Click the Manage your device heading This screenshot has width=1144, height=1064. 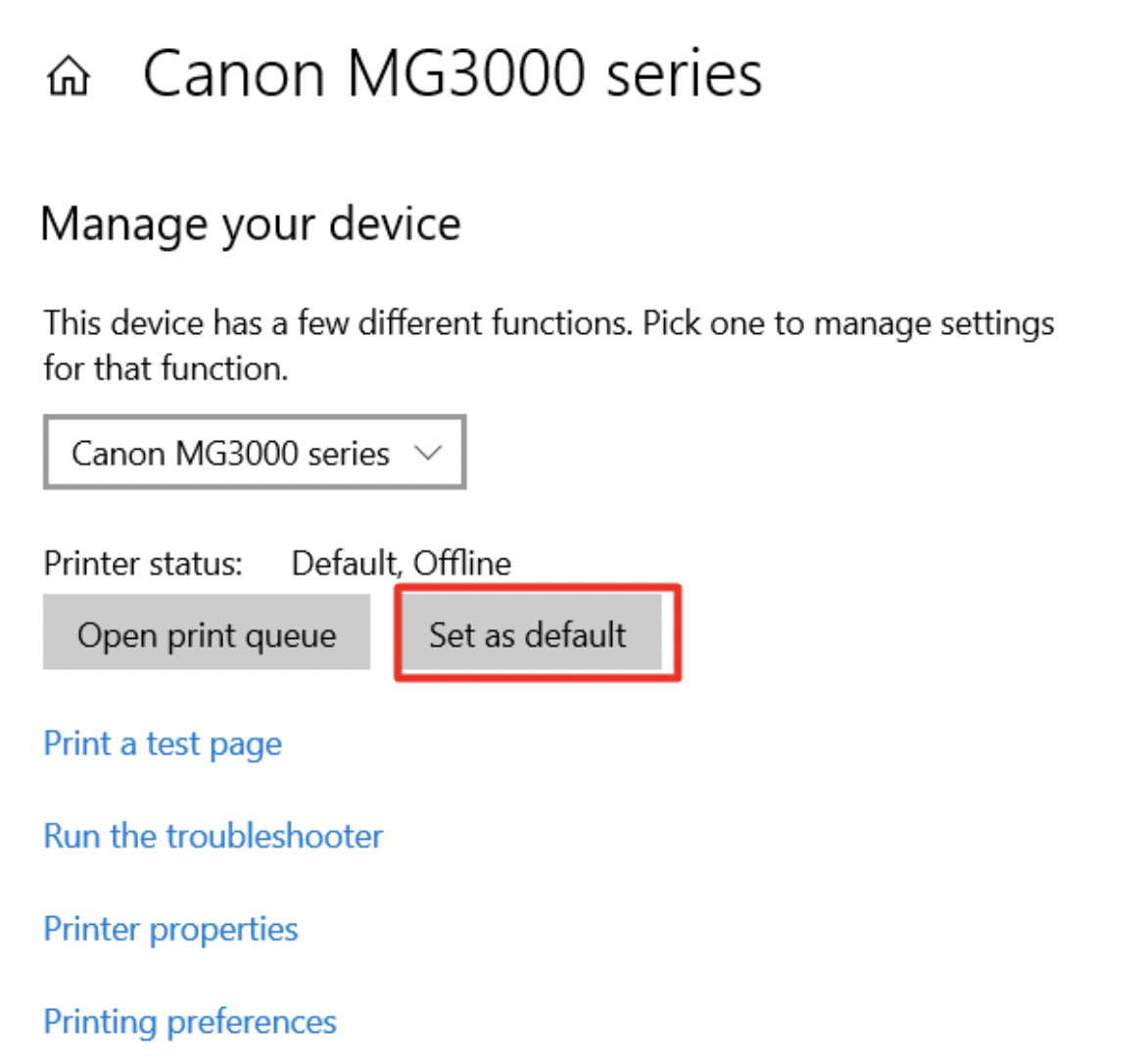pos(251,224)
